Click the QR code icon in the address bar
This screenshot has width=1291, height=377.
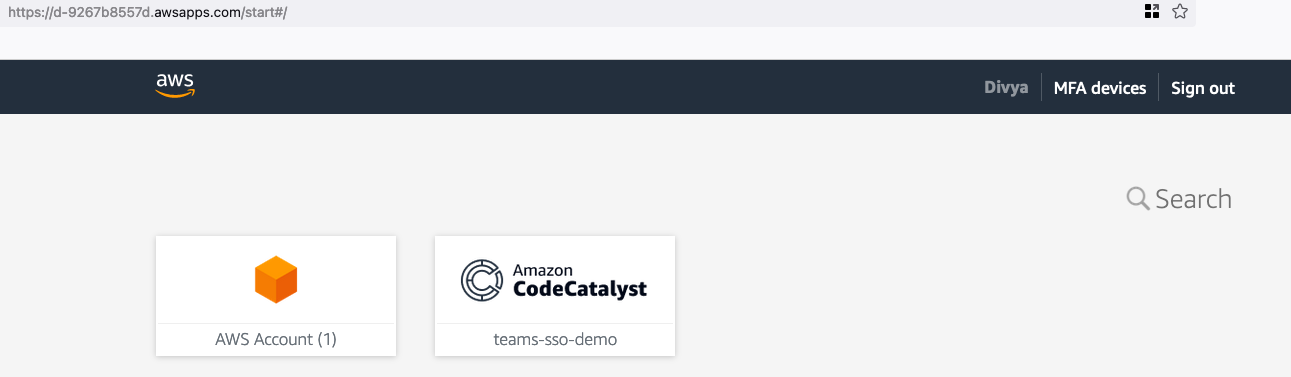tap(1151, 12)
